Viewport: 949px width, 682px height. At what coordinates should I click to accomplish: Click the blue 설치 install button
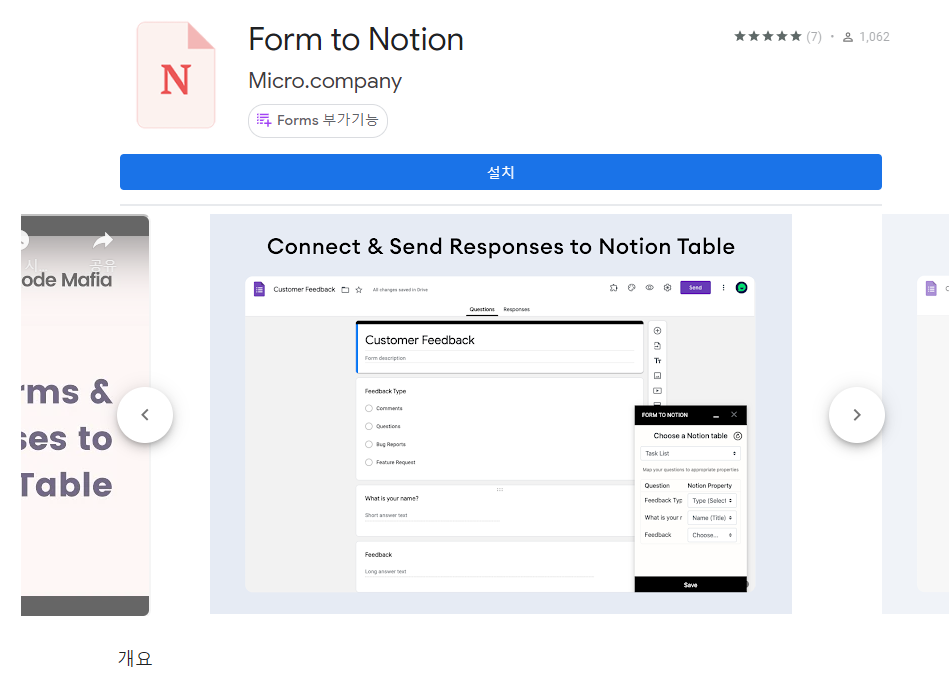tap(501, 172)
